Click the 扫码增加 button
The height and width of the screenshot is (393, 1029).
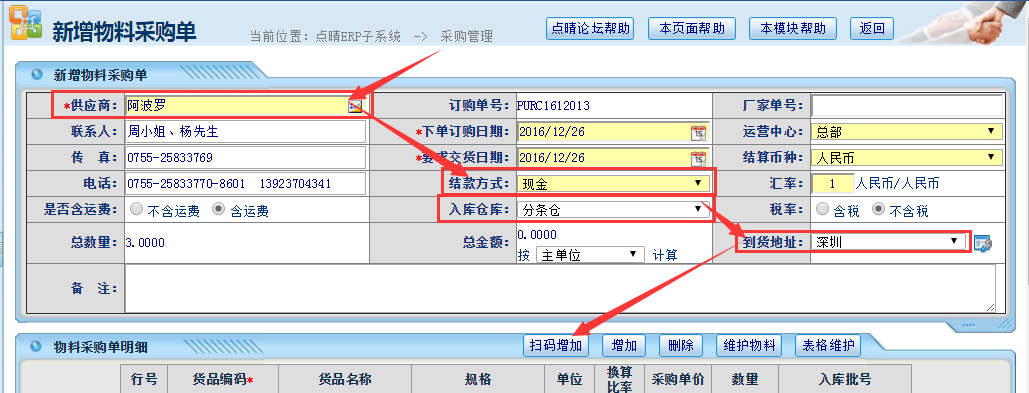click(x=556, y=345)
